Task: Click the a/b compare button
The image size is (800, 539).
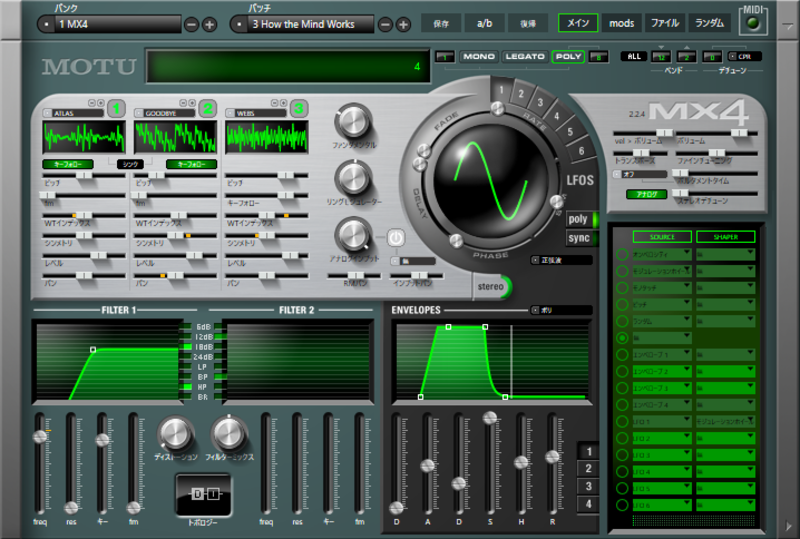Action: (484, 23)
